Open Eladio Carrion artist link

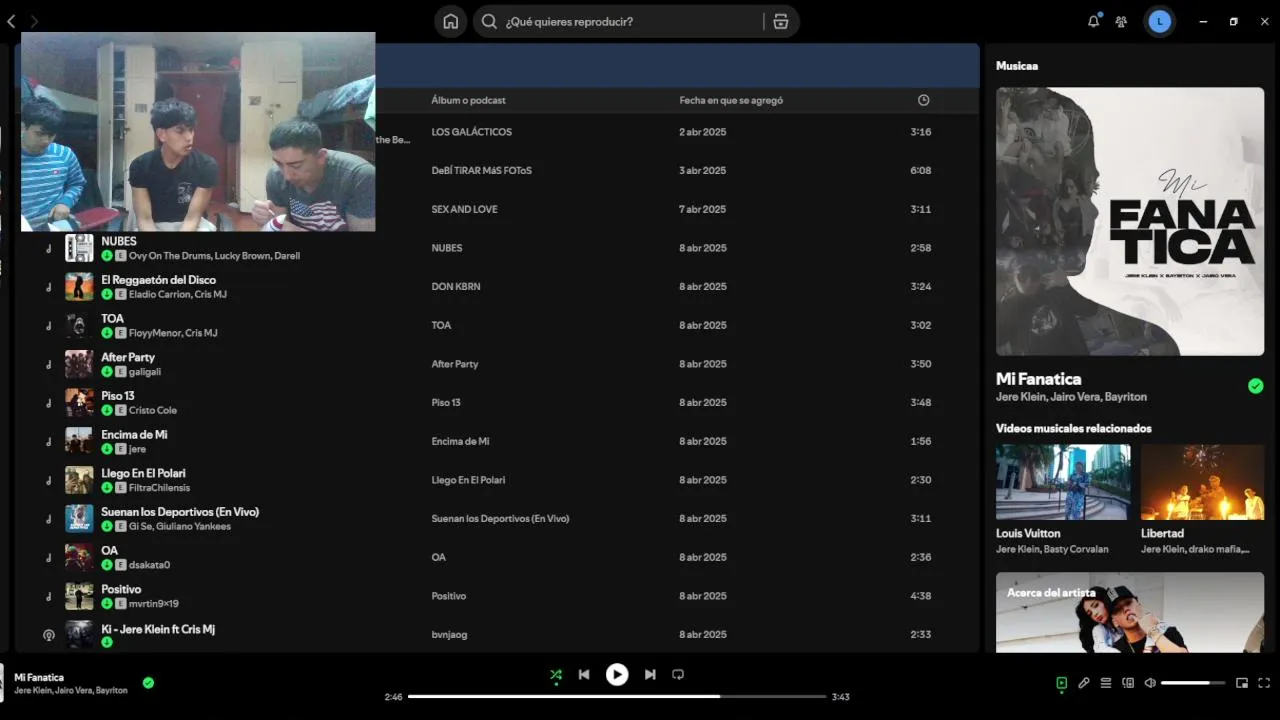pyautogui.click(x=160, y=295)
